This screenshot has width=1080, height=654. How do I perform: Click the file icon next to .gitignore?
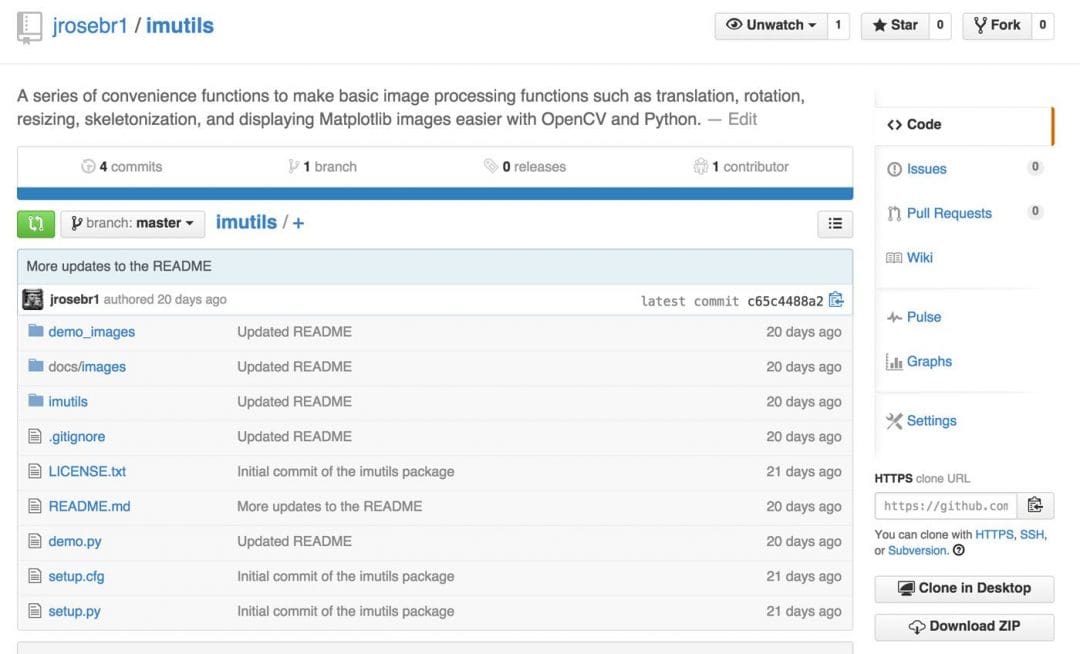[x=34, y=436]
